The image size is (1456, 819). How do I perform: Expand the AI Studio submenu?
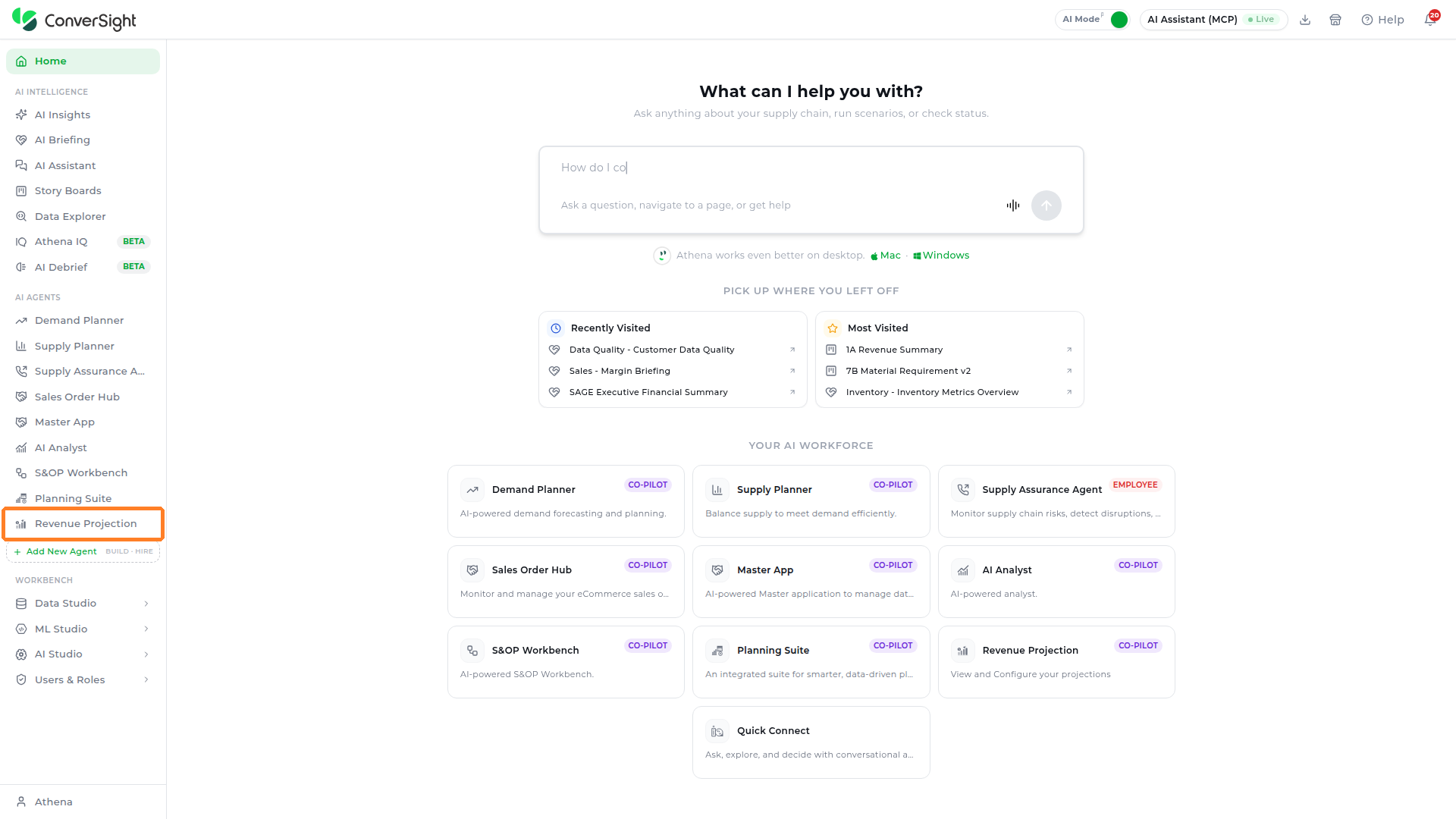[x=146, y=654]
